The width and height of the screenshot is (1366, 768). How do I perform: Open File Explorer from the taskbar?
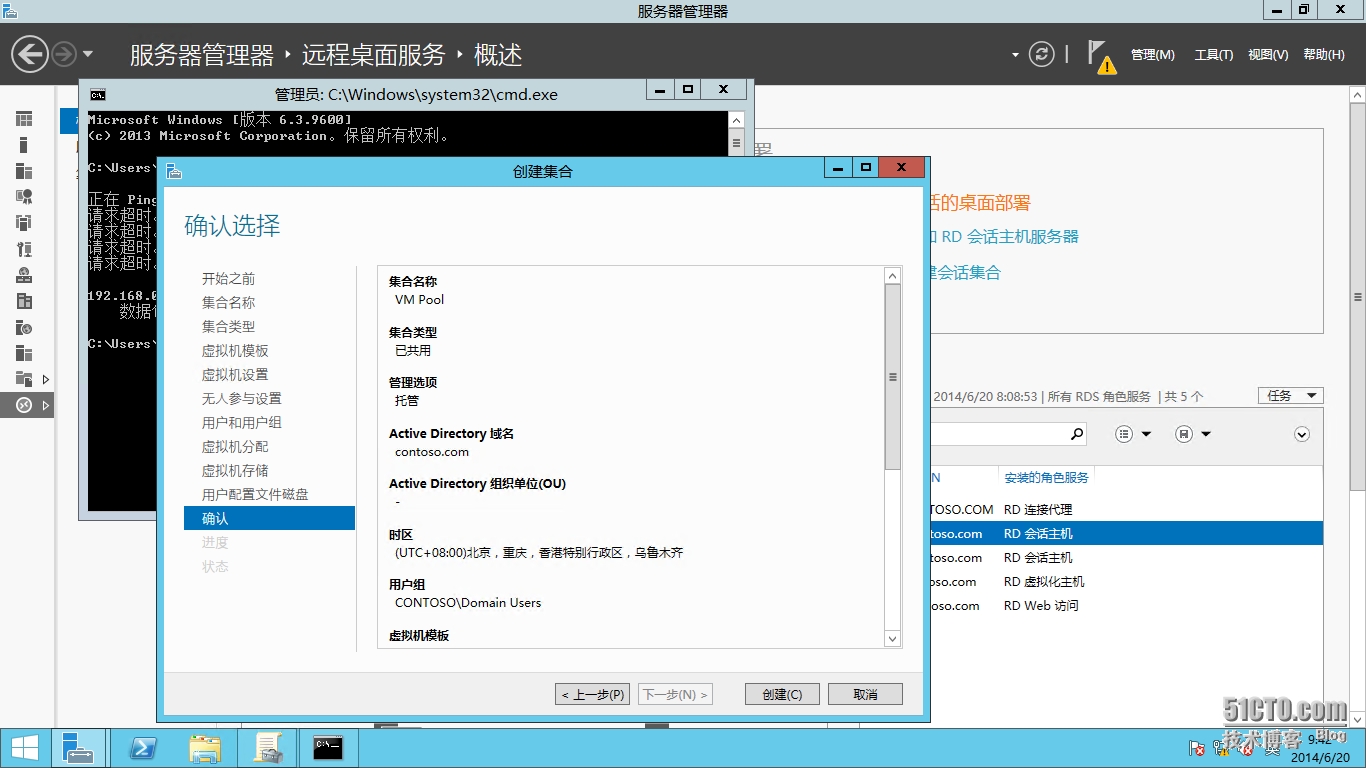point(205,748)
